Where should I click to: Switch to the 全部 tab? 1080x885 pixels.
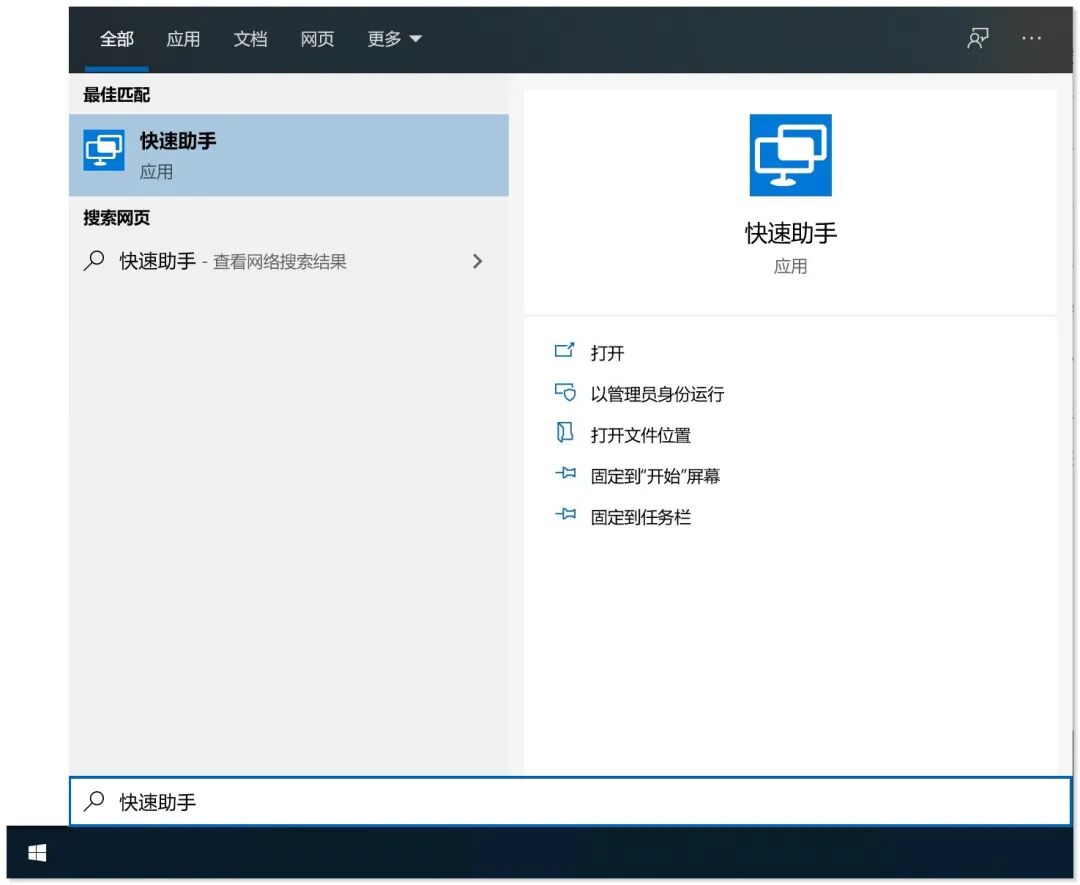tap(116, 39)
